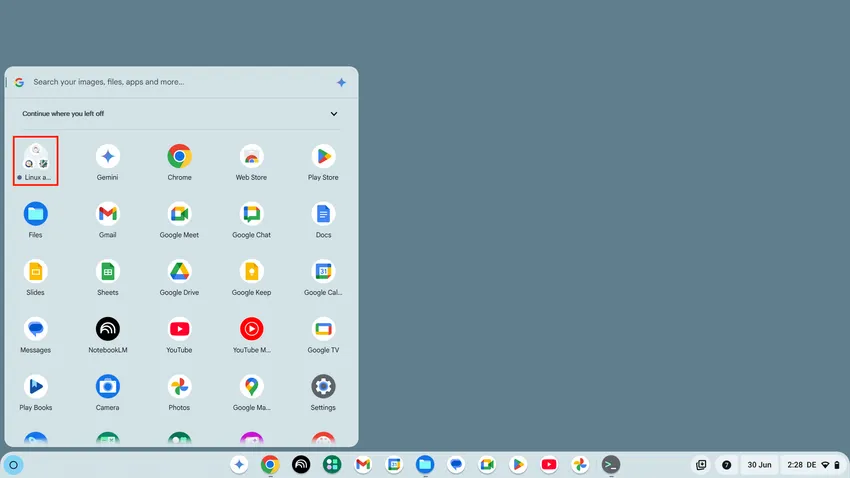Screen dimensions: 850x478
Task: Open the Google Keep app
Action: (x=252, y=276)
